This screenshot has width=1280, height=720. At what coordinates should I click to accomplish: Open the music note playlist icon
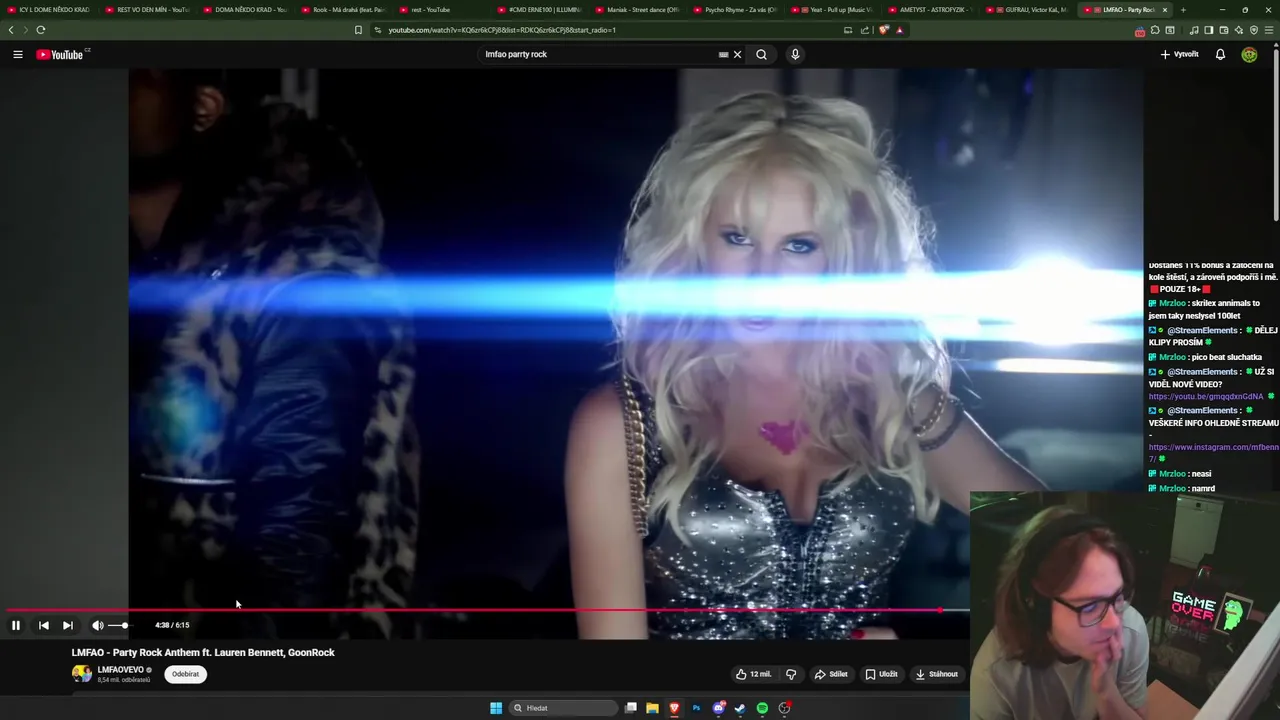(1194, 30)
